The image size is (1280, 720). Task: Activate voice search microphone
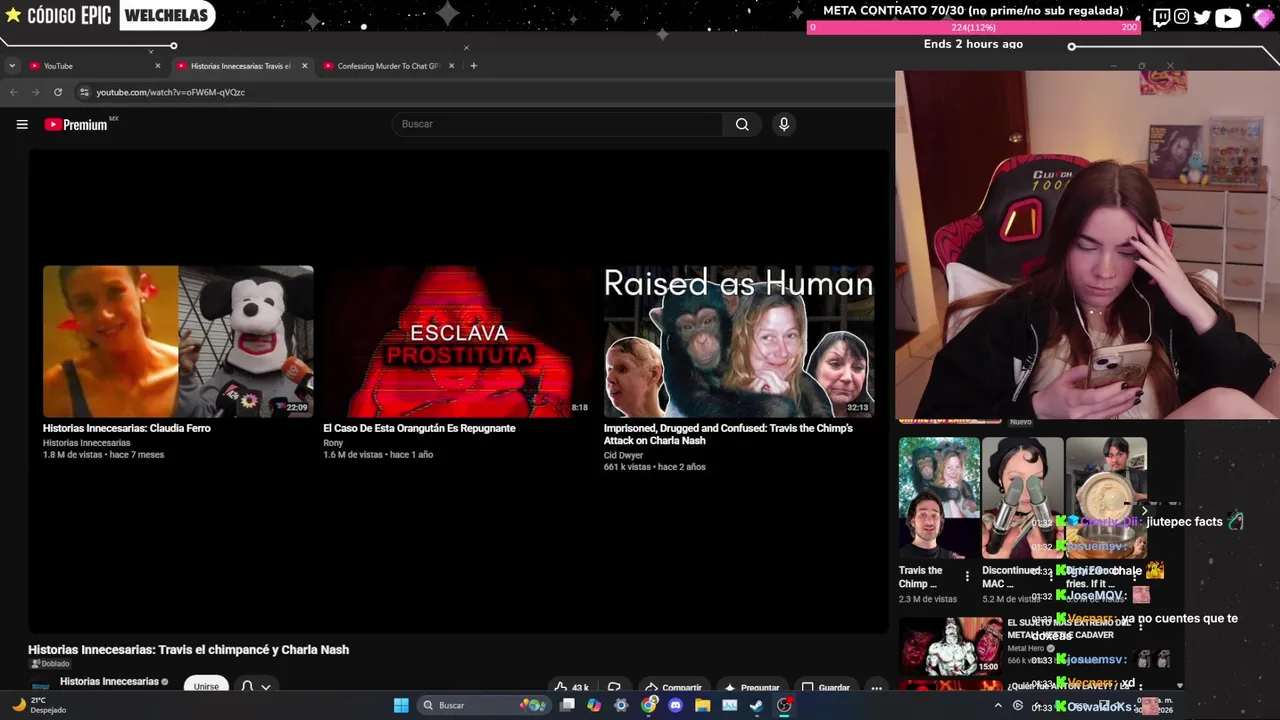784,124
